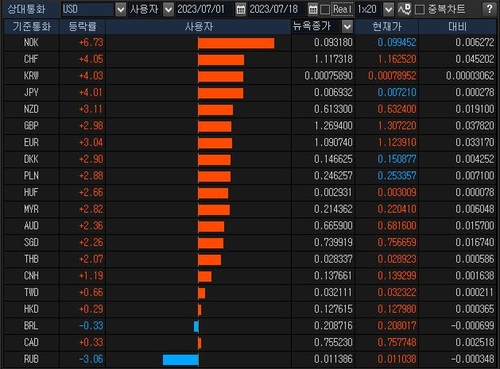
Task: Select the HUF currency row
Action: click(x=250, y=193)
